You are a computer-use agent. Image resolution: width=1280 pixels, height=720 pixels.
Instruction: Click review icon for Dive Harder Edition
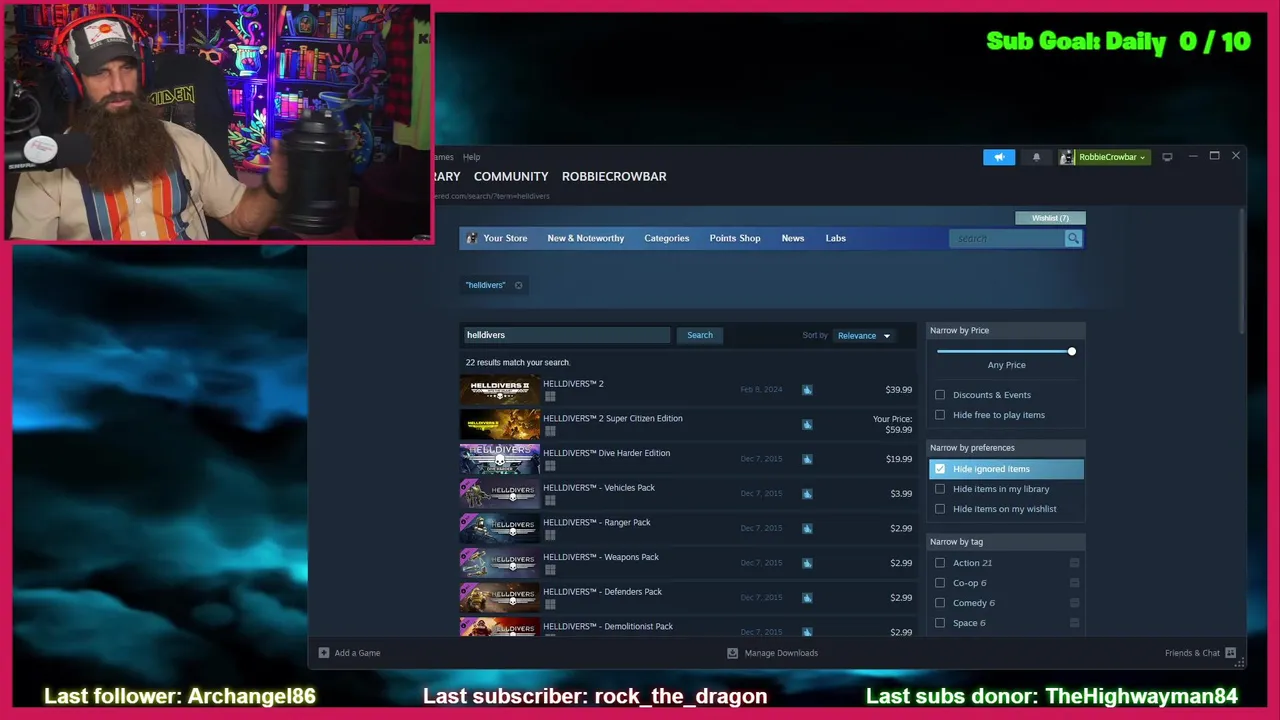807,459
